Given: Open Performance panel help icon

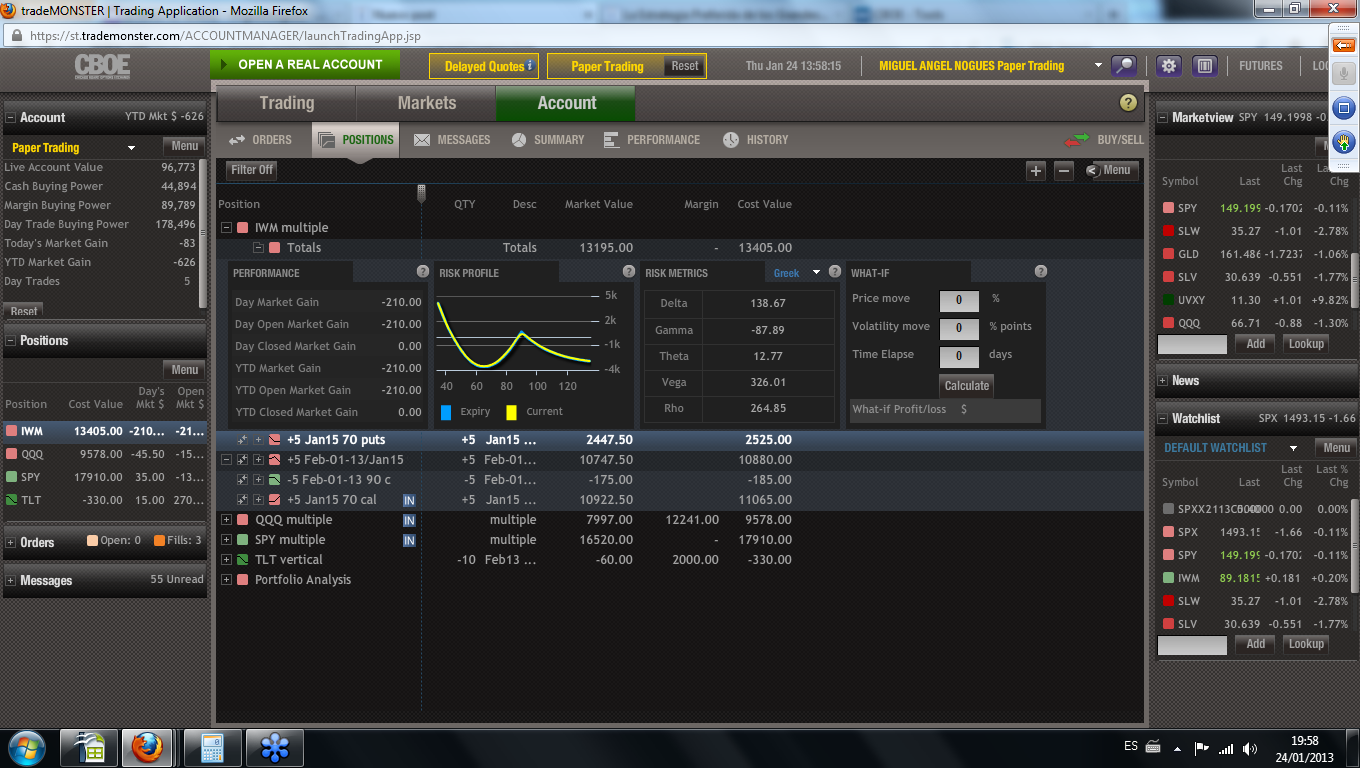Looking at the screenshot, I should click(423, 272).
